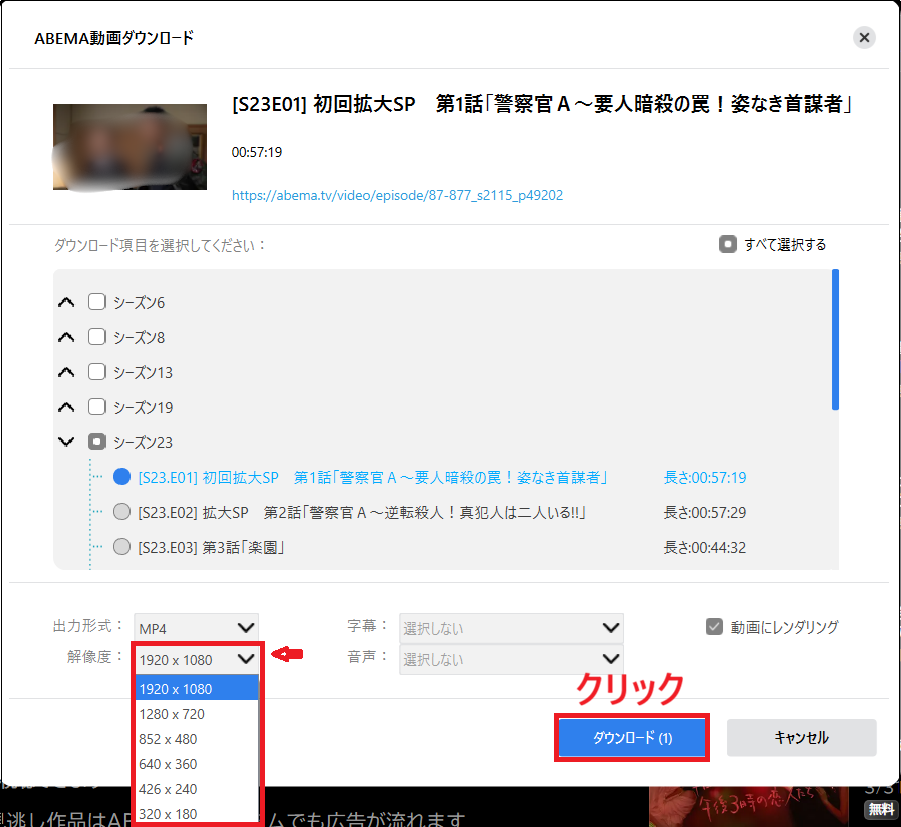Viewport: 901px width, 827px height.
Task: Open the 字幕 subtitle selection dropdown
Action: pos(511,627)
